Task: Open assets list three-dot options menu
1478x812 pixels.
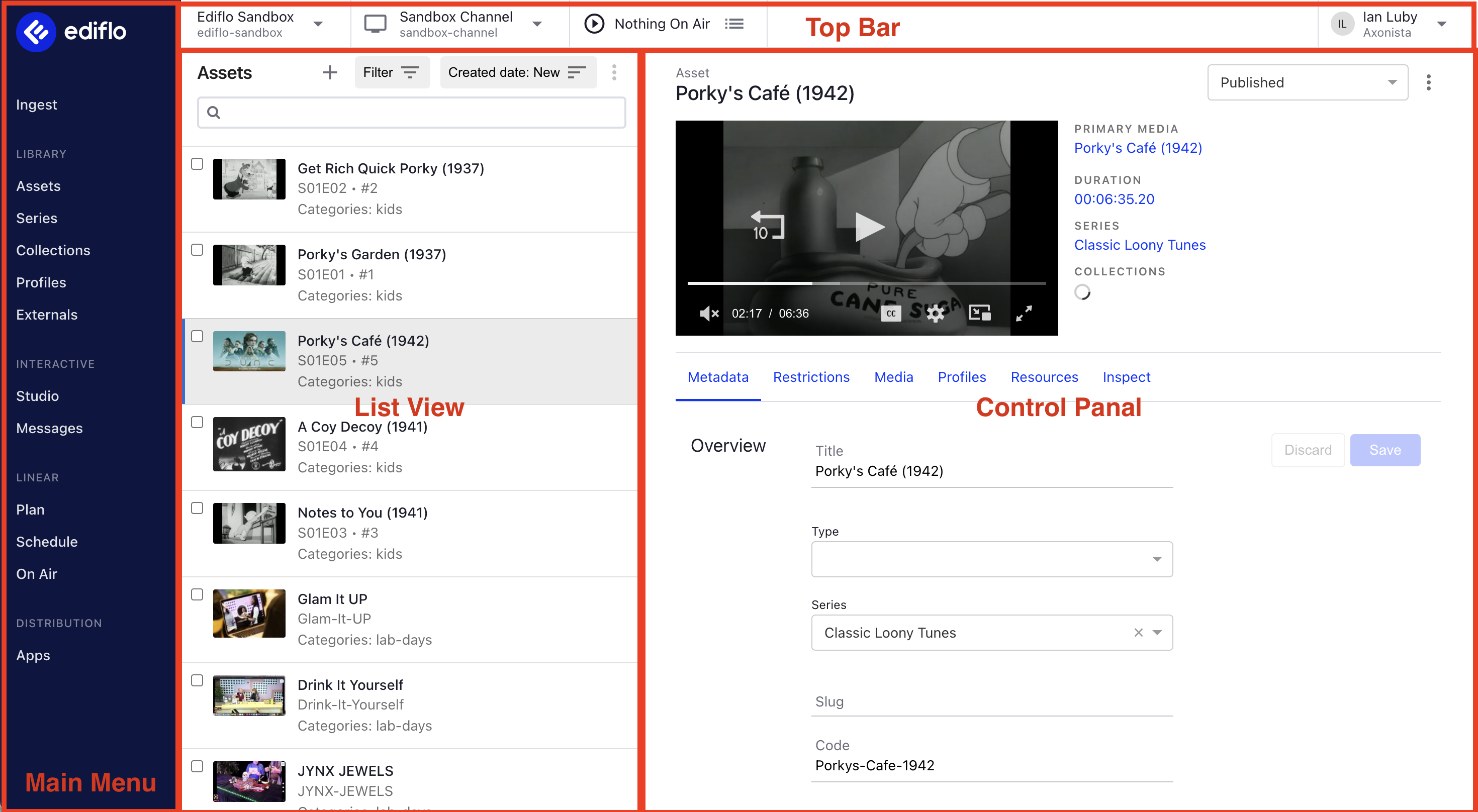Action: tap(614, 72)
